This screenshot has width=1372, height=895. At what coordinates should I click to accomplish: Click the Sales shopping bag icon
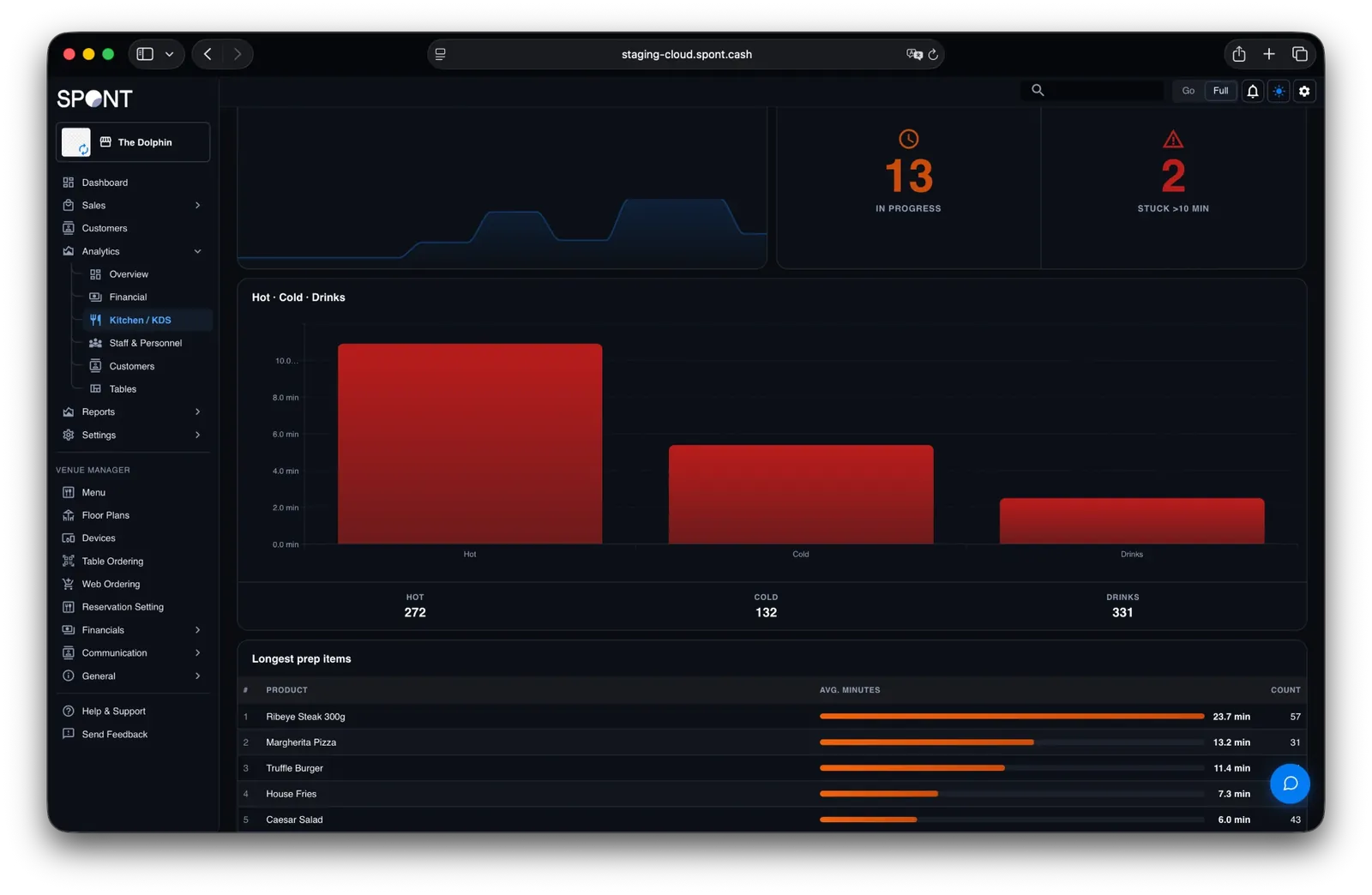(69, 206)
